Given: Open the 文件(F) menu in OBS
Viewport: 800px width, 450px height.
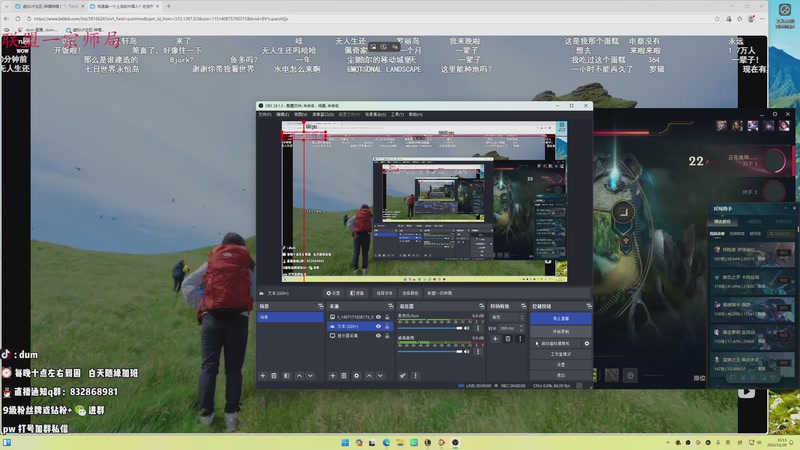Looking at the screenshot, I should [265, 114].
